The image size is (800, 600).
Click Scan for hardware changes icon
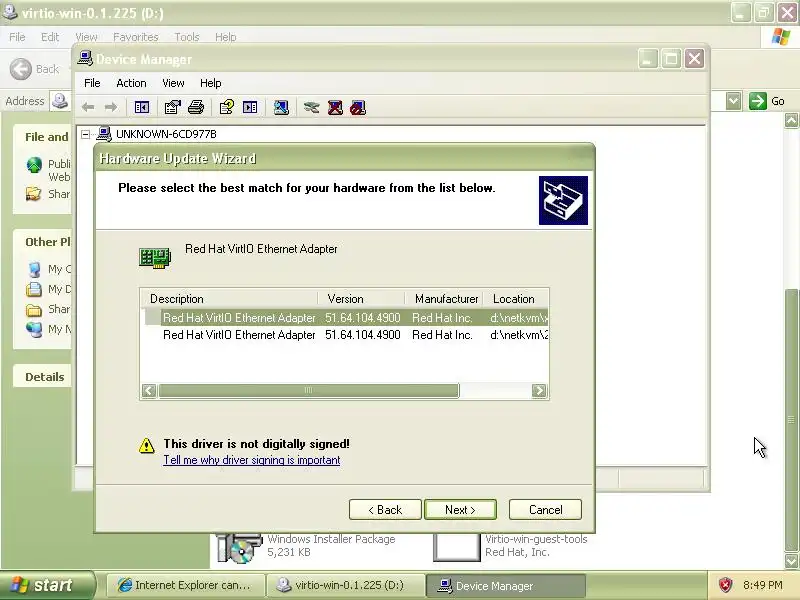(281, 107)
